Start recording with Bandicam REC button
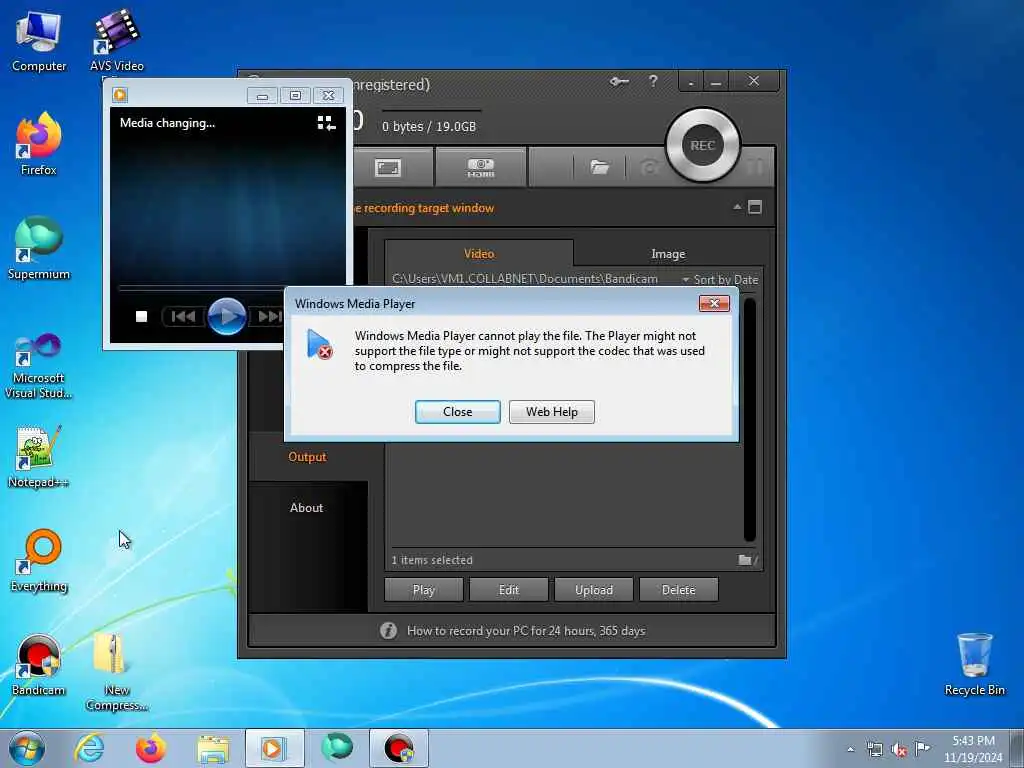 703,145
